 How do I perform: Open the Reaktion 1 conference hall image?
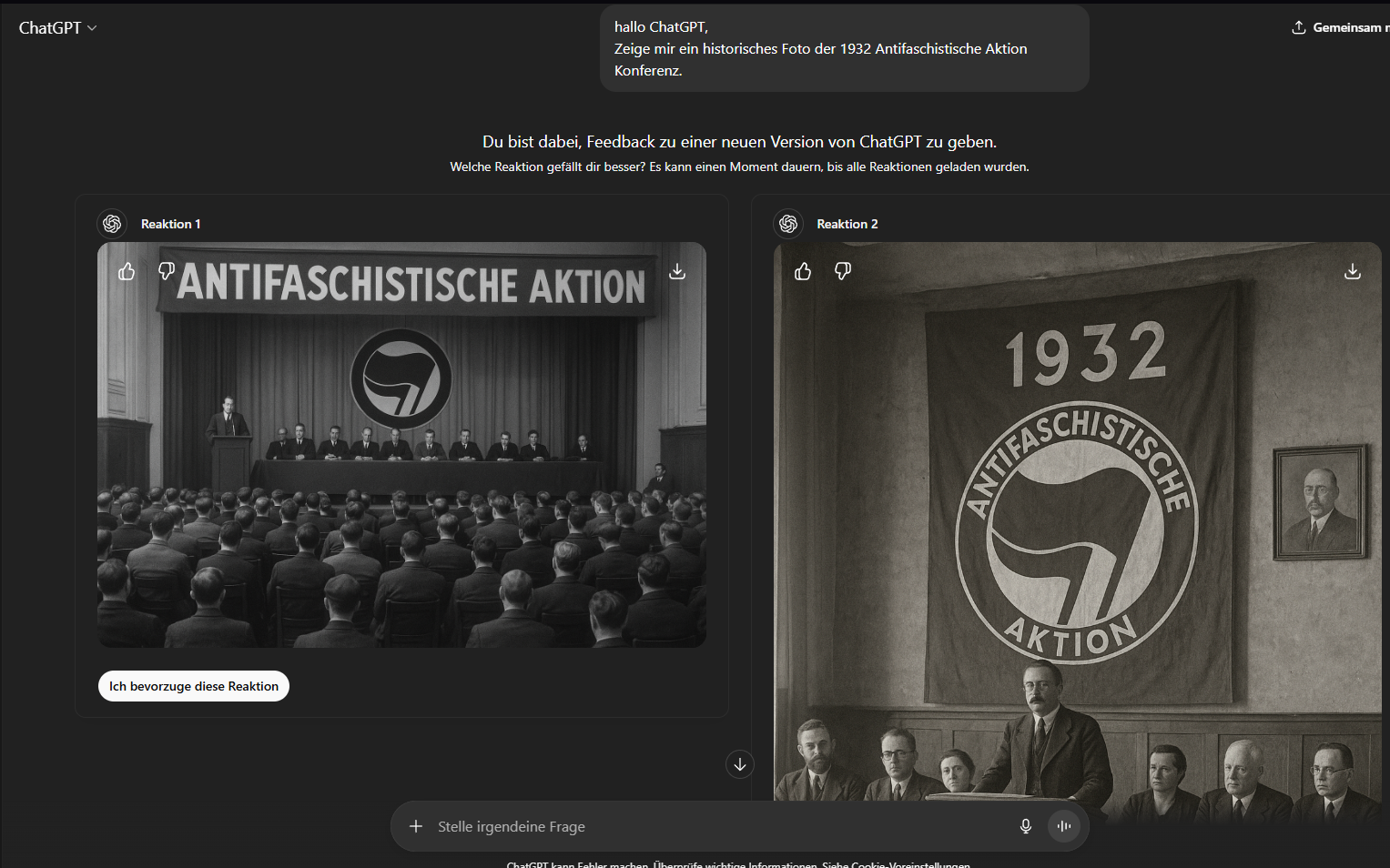coord(401,445)
